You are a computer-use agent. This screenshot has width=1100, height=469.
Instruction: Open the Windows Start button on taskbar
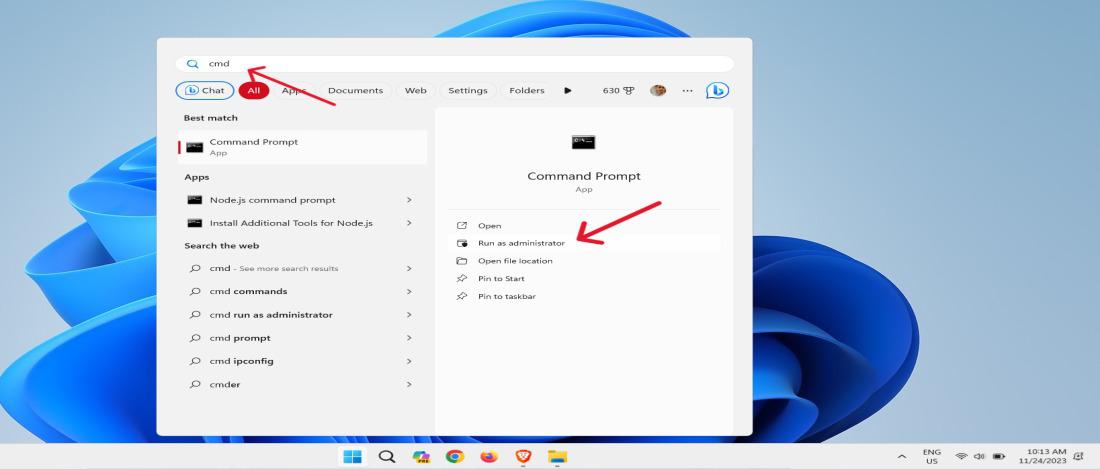[x=352, y=457]
